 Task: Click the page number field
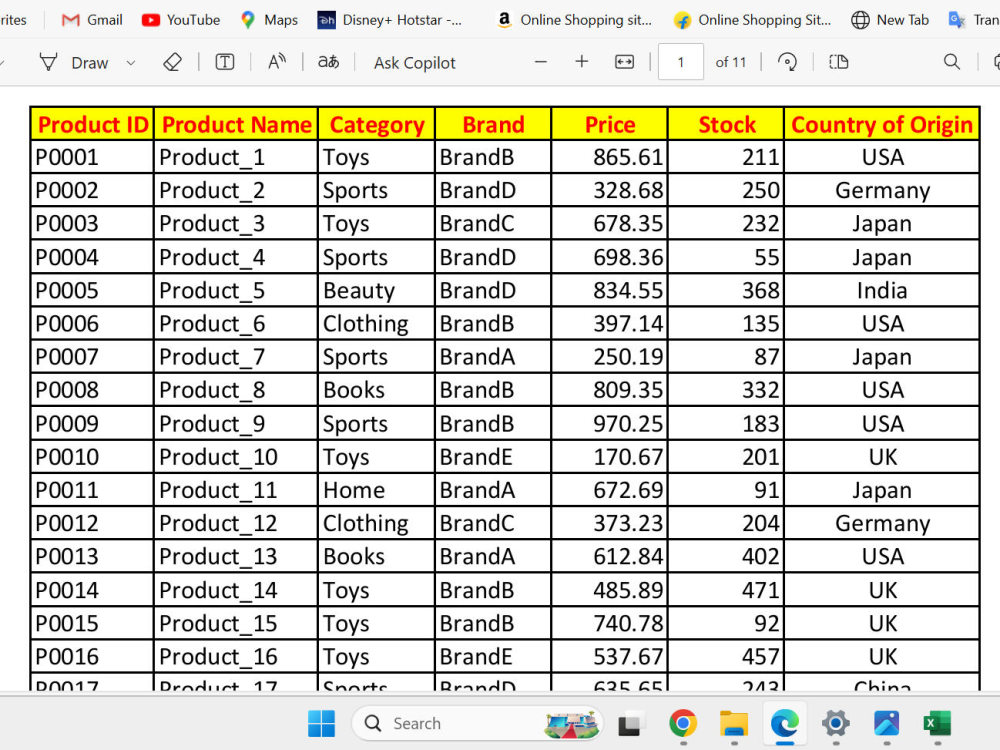680,62
